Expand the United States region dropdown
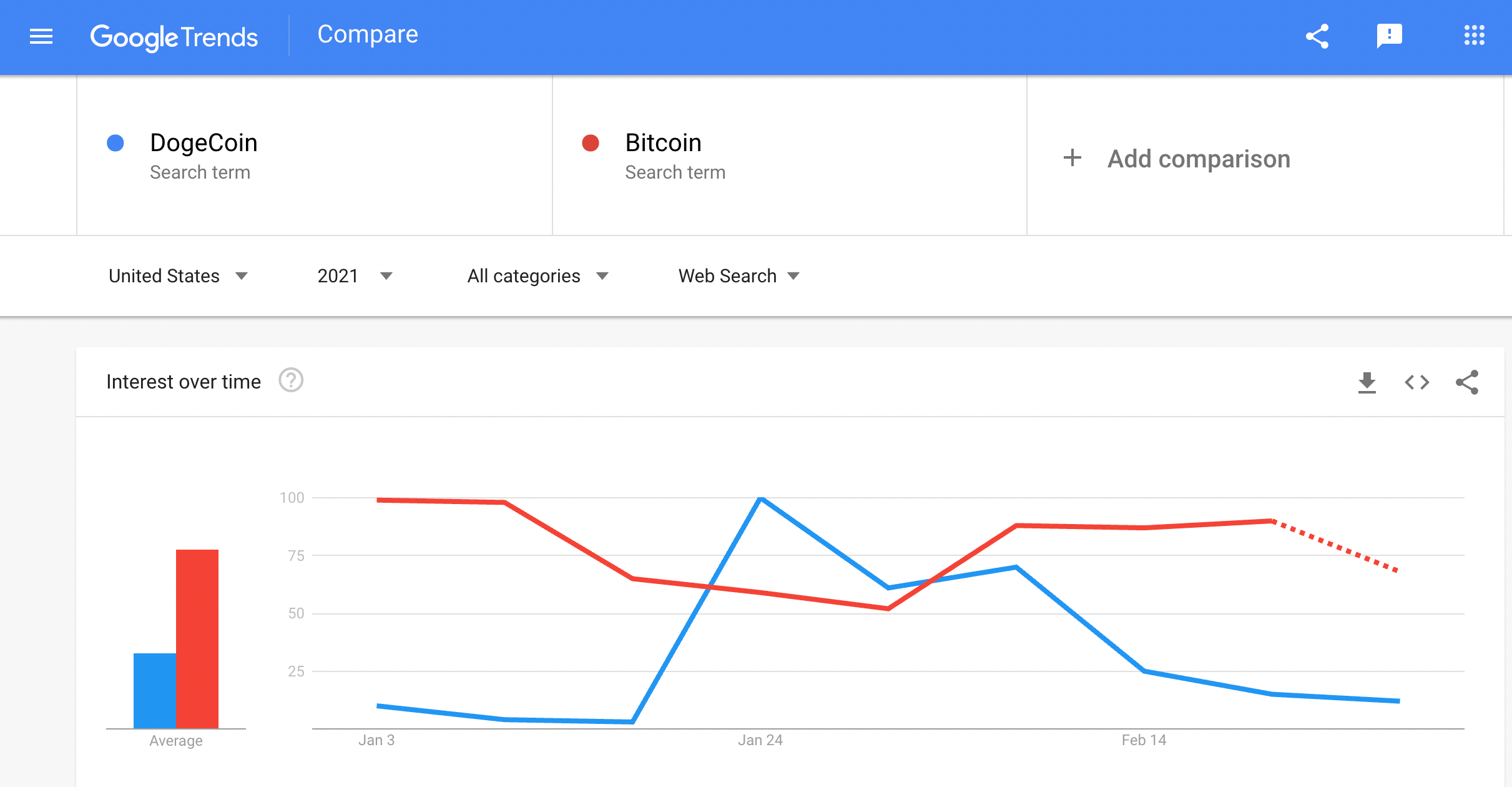The height and width of the screenshot is (787, 1512). [x=179, y=276]
